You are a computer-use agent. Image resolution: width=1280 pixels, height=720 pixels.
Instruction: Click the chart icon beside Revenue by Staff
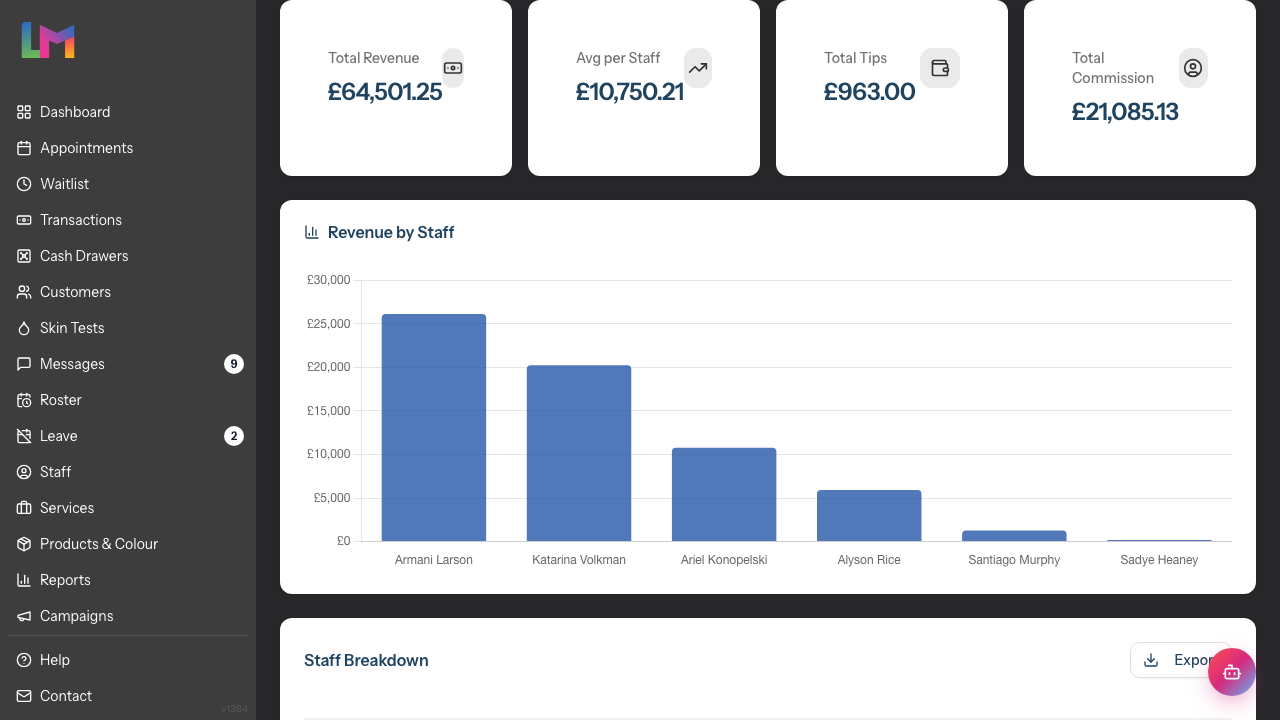pyautogui.click(x=312, y=232)
